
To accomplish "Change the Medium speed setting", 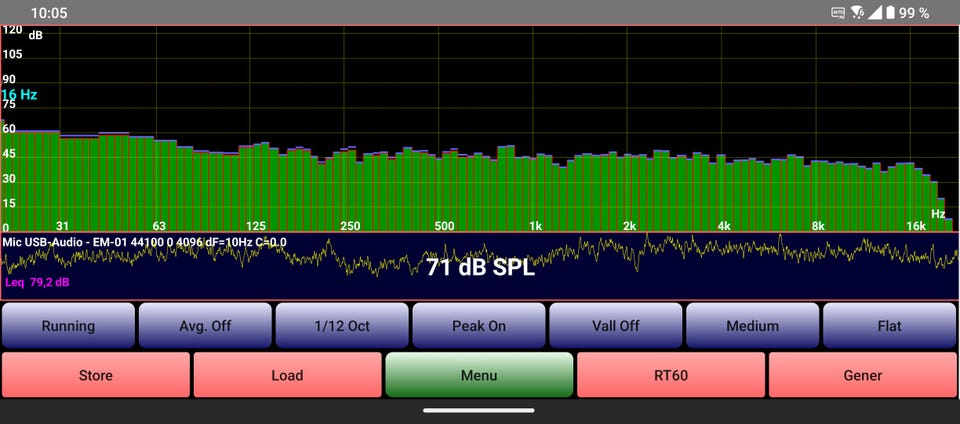I will pyautogui.click(x=752, y=325).
